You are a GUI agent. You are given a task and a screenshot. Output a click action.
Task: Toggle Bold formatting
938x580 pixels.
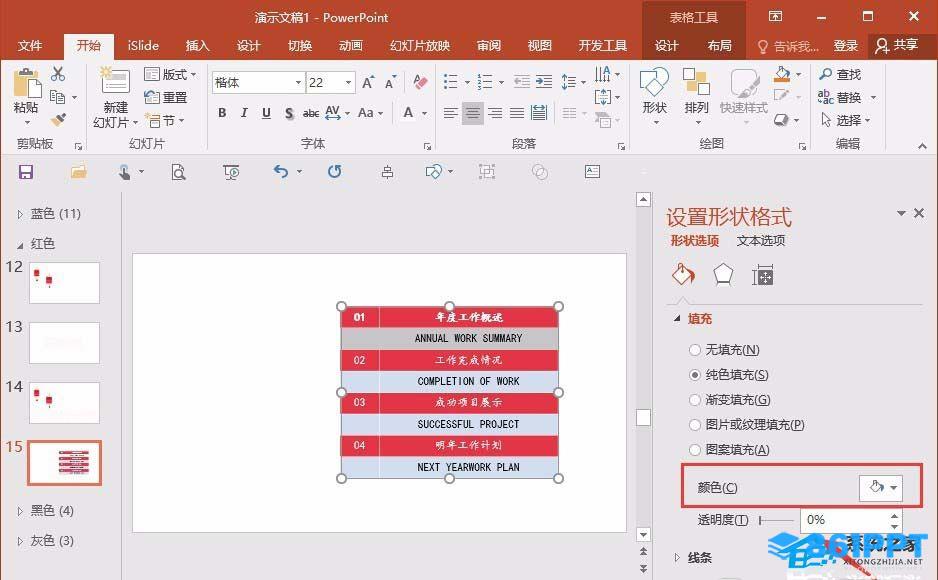pyautogui.click(x=222, y=112)
